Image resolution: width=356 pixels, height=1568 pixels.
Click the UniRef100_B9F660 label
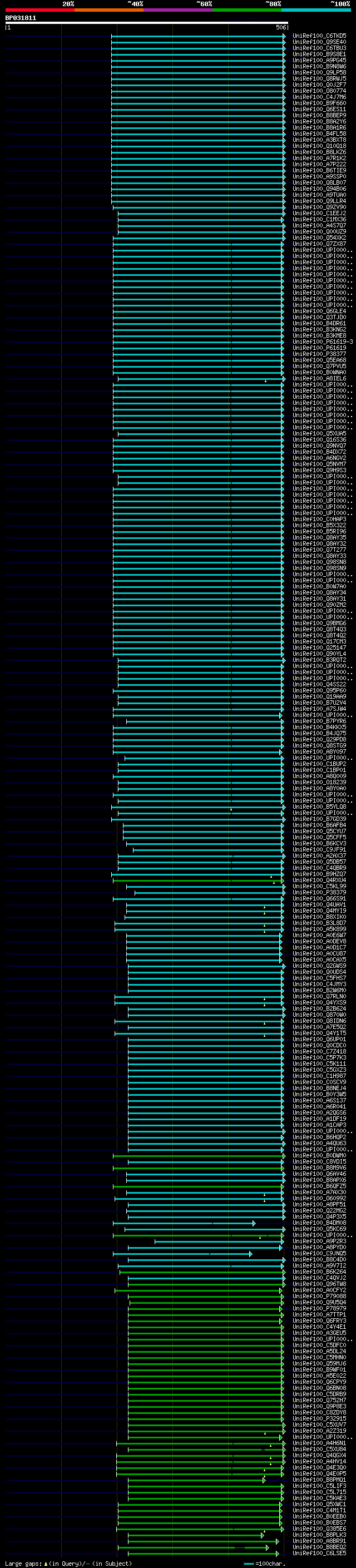pyautogui.click(x=319, y=103)
